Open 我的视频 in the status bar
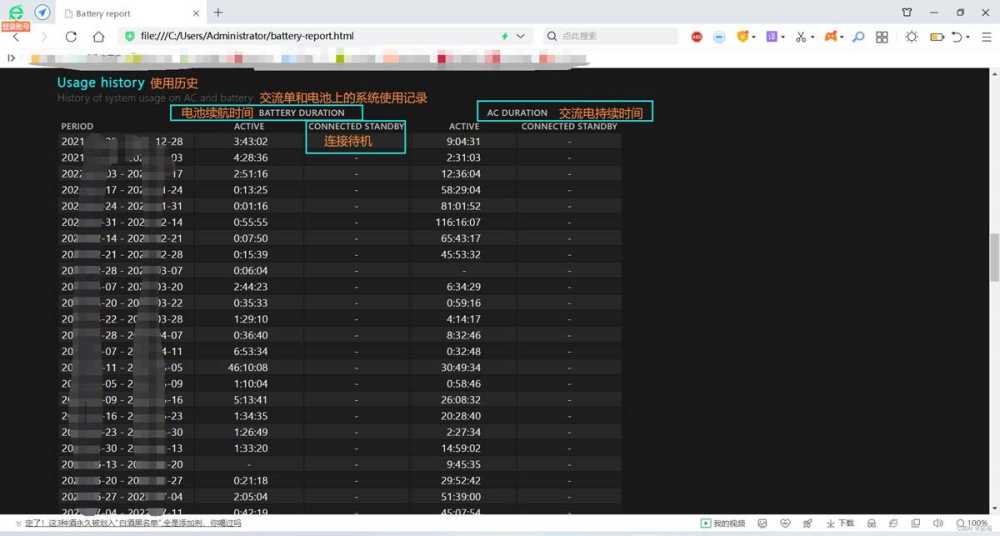The height and width of the screenshot is (536, 1000). click(x=723, y=523)
